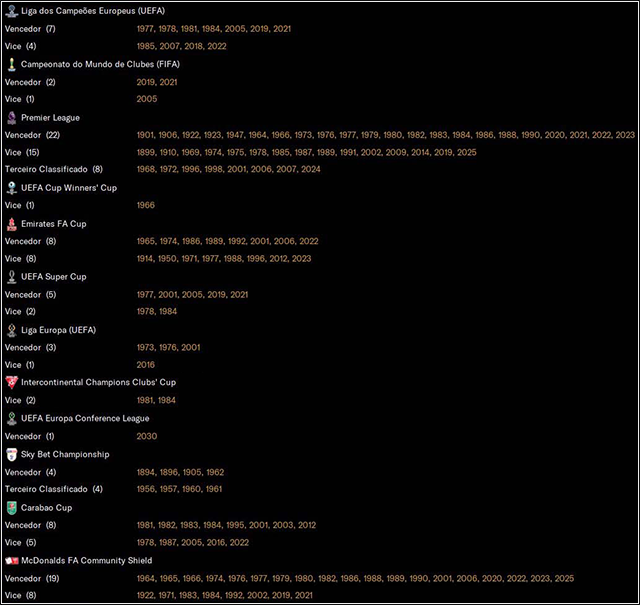
Task: Click the Intercontinental Champions Clubs' Cup icon
Action: (x=11, y=383)
